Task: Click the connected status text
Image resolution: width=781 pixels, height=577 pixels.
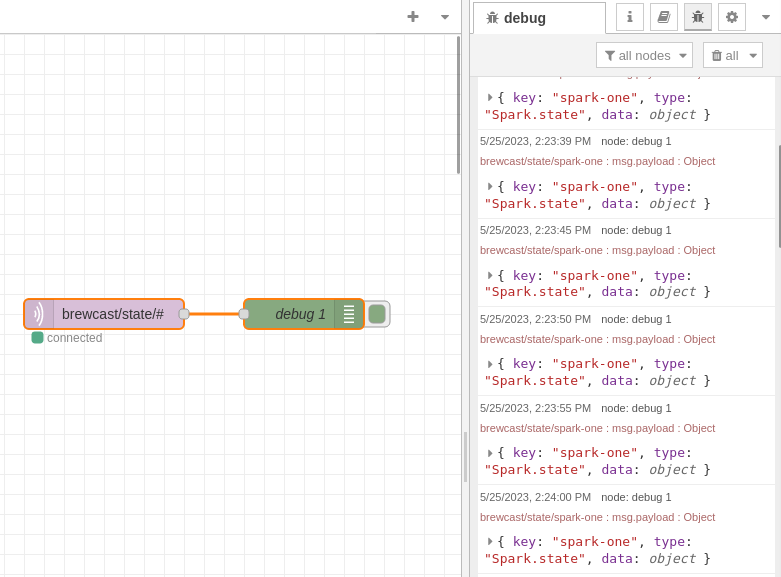Action: coord(75,338)
